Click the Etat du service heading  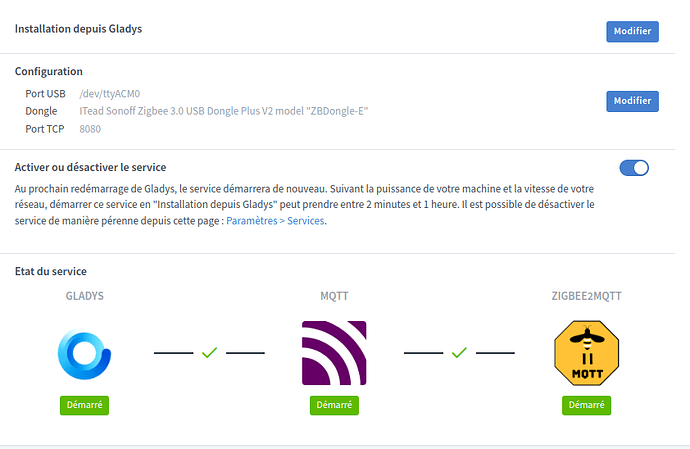50,271
